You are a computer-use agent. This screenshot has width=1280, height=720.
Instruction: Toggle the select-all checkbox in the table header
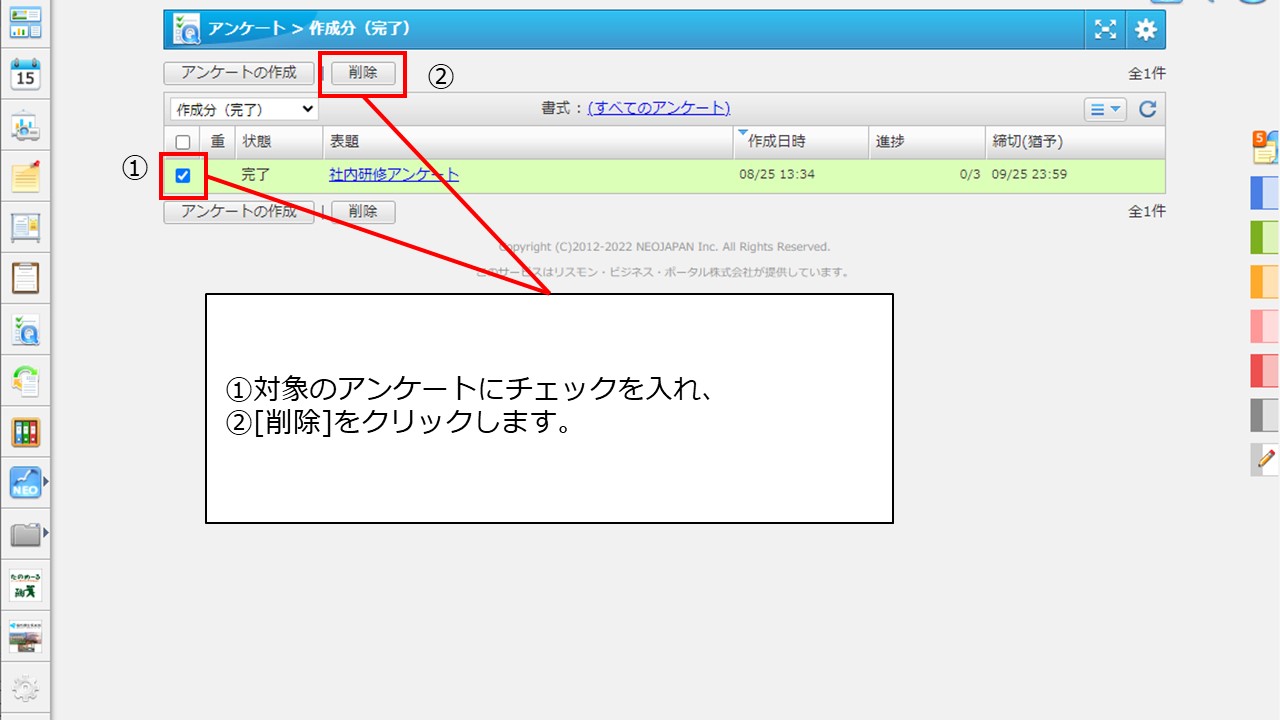(183, 142)
